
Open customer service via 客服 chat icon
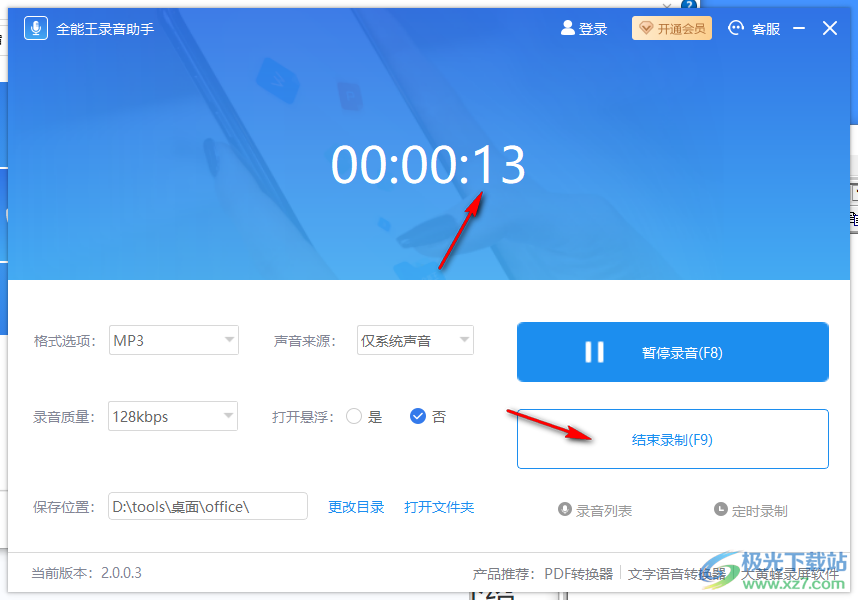coord(733,28)
